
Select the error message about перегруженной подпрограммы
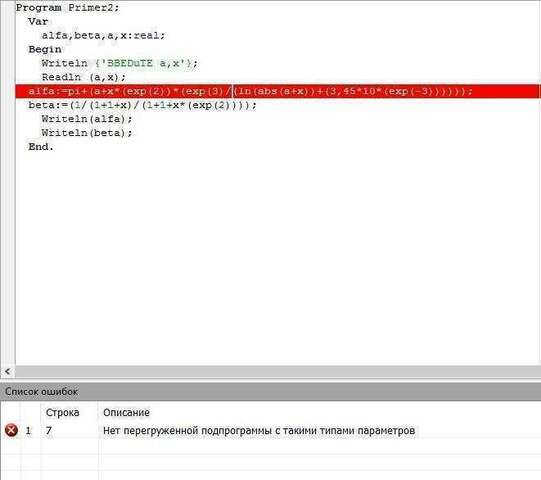tap(259, 431)
